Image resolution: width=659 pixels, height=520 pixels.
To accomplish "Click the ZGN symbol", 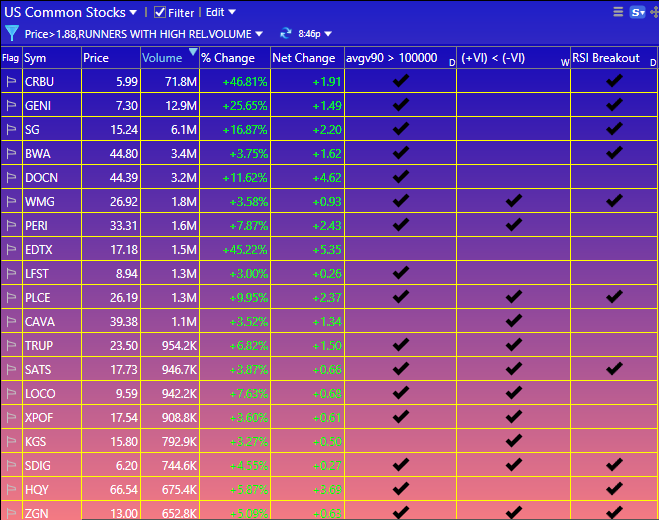I will 37,513.
